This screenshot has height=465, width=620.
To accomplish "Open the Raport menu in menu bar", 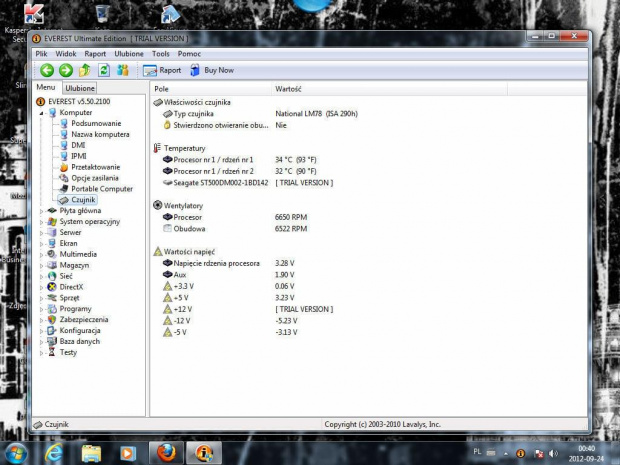I will (95, 54).
